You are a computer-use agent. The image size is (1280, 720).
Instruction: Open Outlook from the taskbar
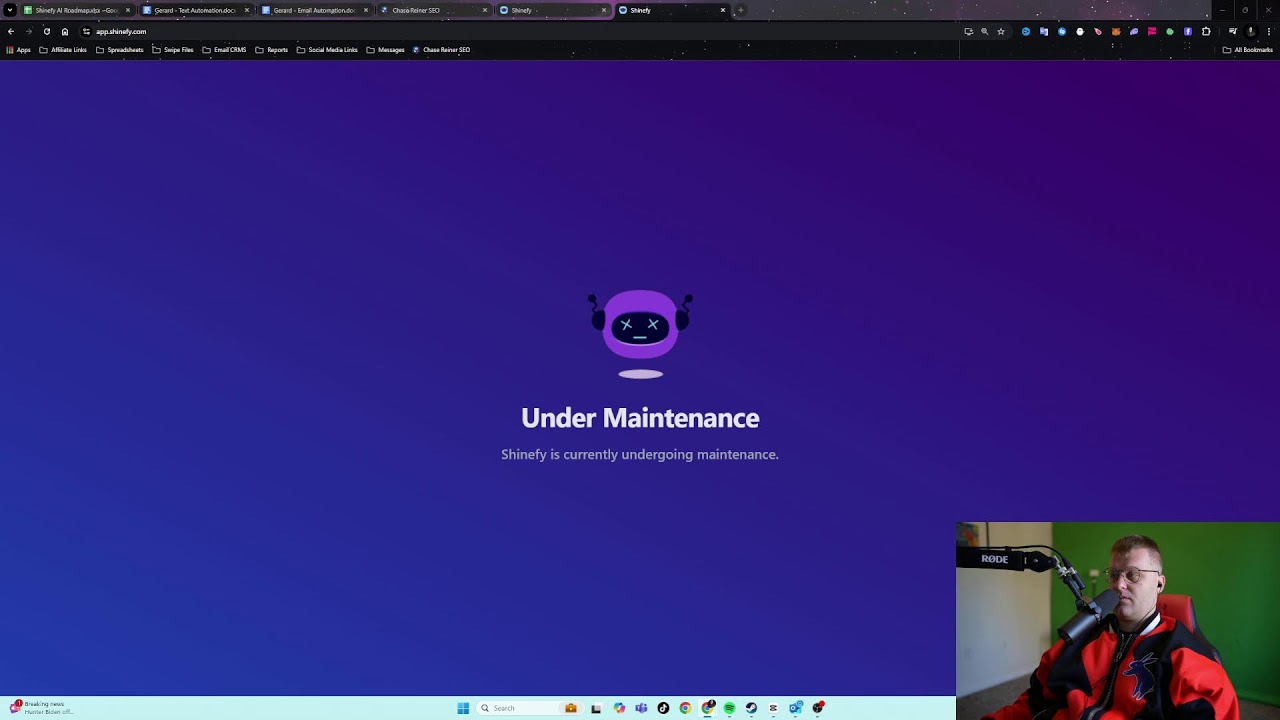click(796, 708)
